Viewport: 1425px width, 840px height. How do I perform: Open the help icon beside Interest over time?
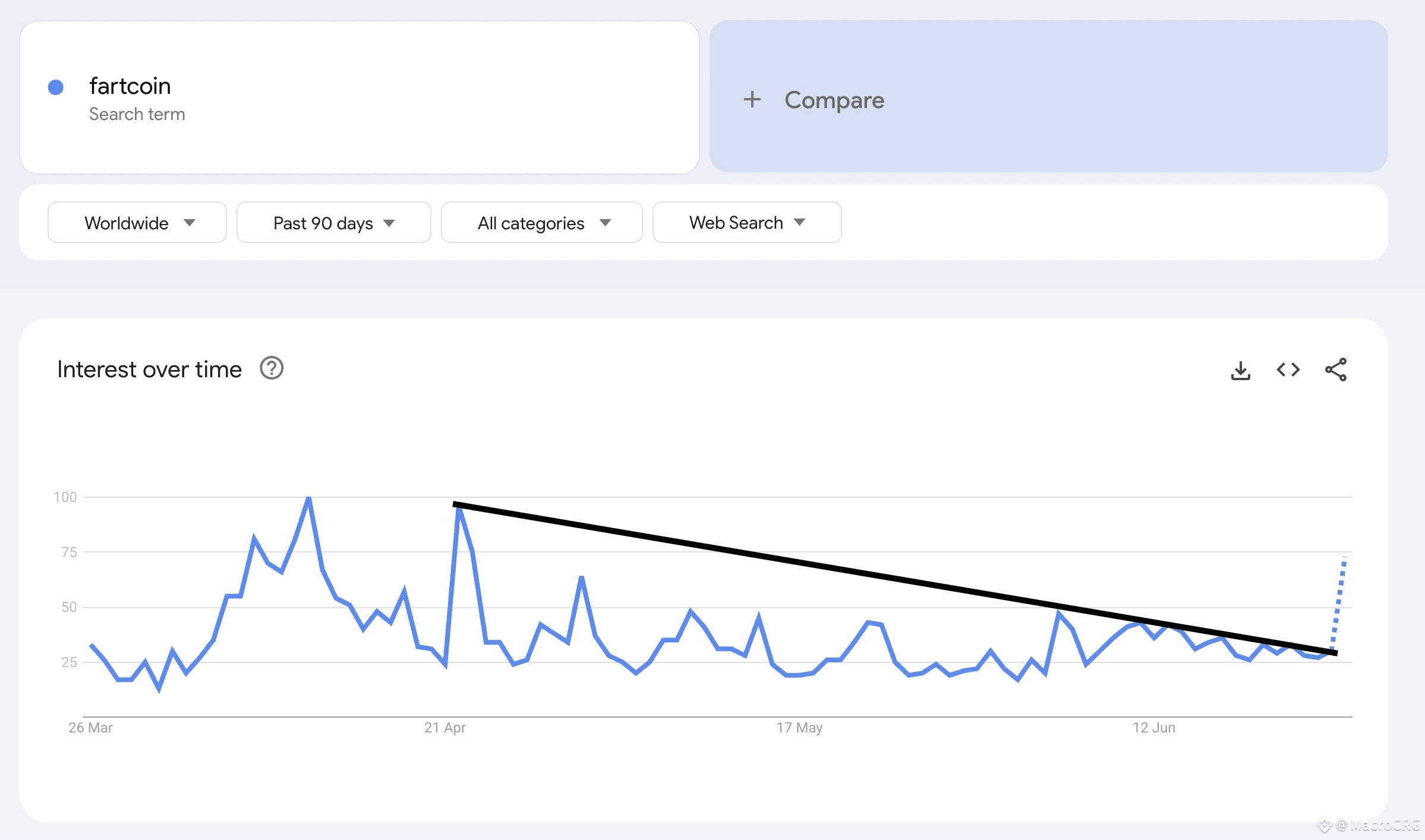tap(272, 368)
